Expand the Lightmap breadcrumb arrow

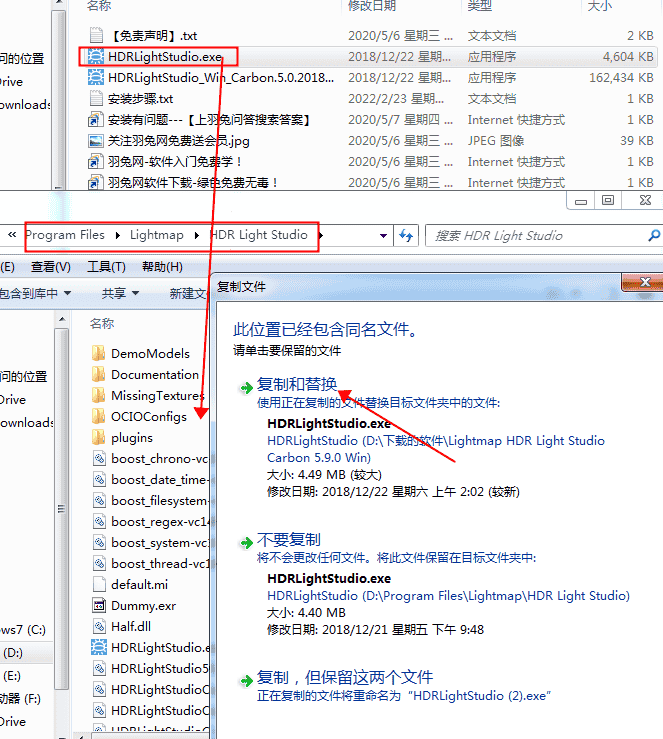(x=197, y=235)
